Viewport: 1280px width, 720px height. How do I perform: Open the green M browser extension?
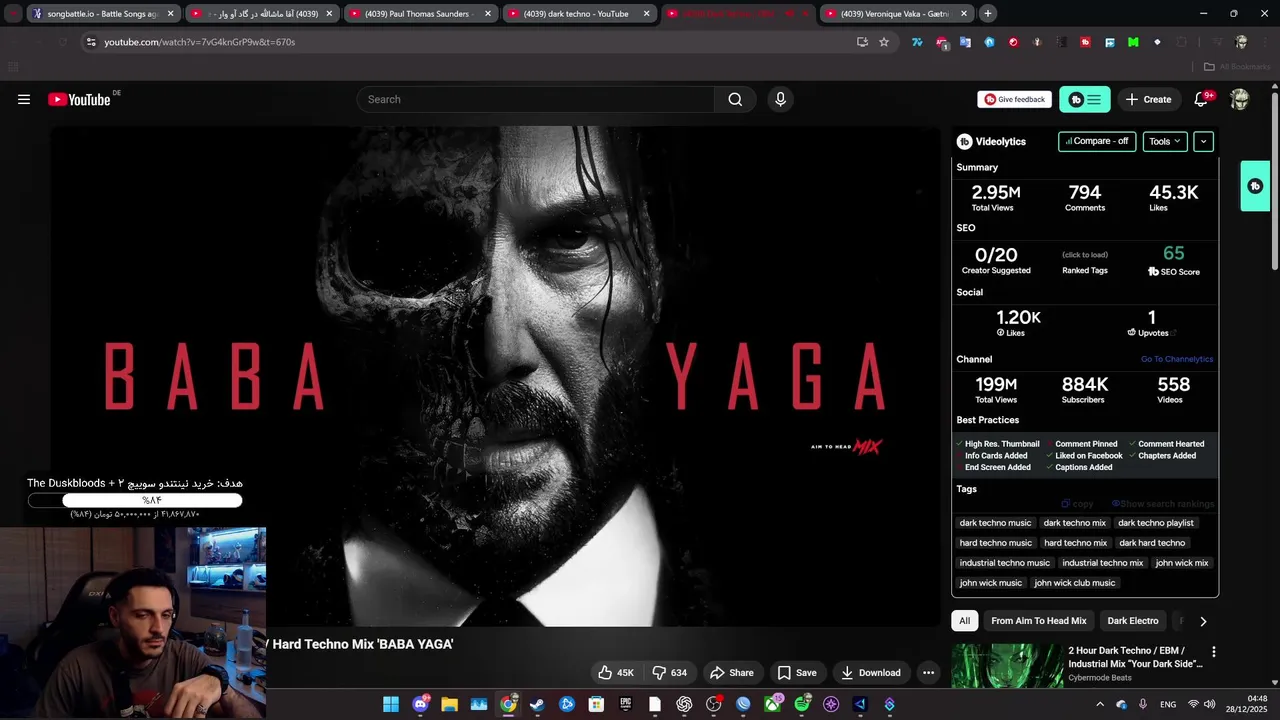pyautogui.click(x=1133, y=42)
